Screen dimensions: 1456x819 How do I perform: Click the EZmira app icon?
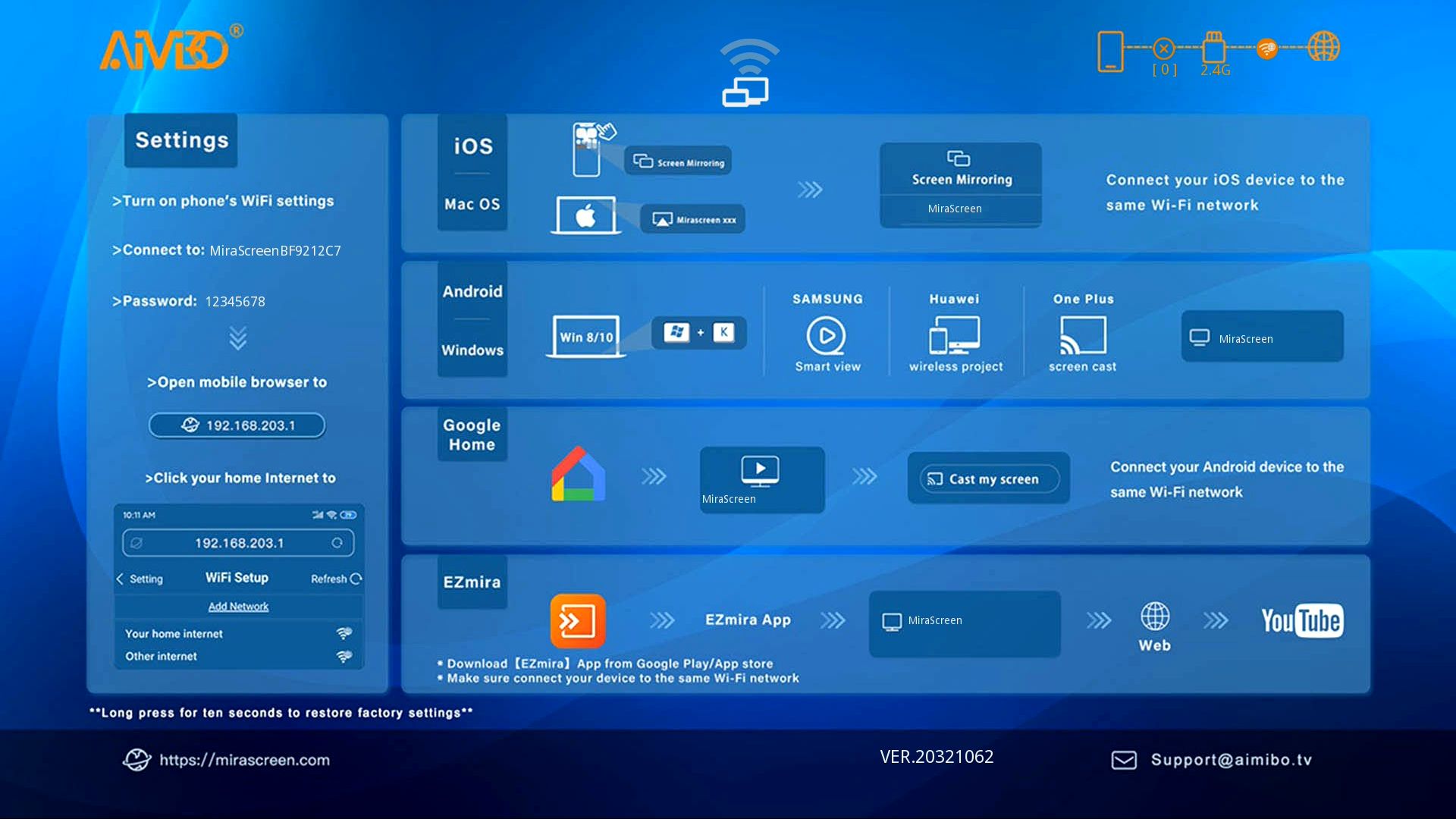click(578, 621)
